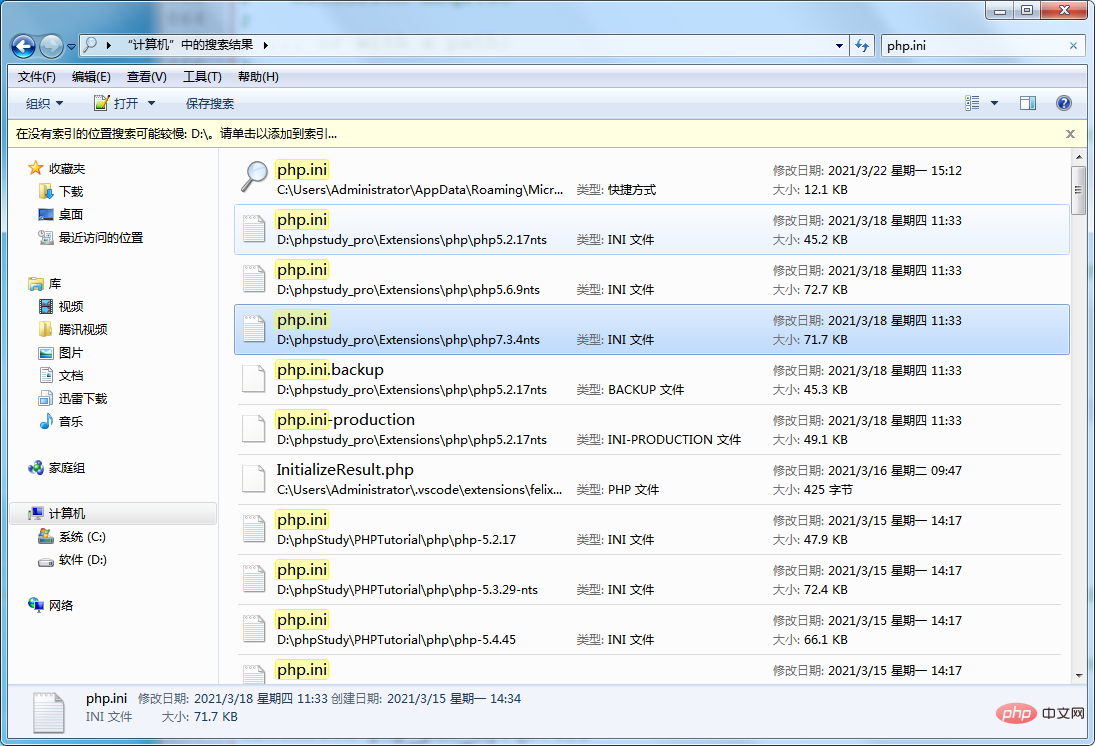Open drive 系统 (C:)
The height and width of the screenshot is (746, 1095).
tap(72, 536)
